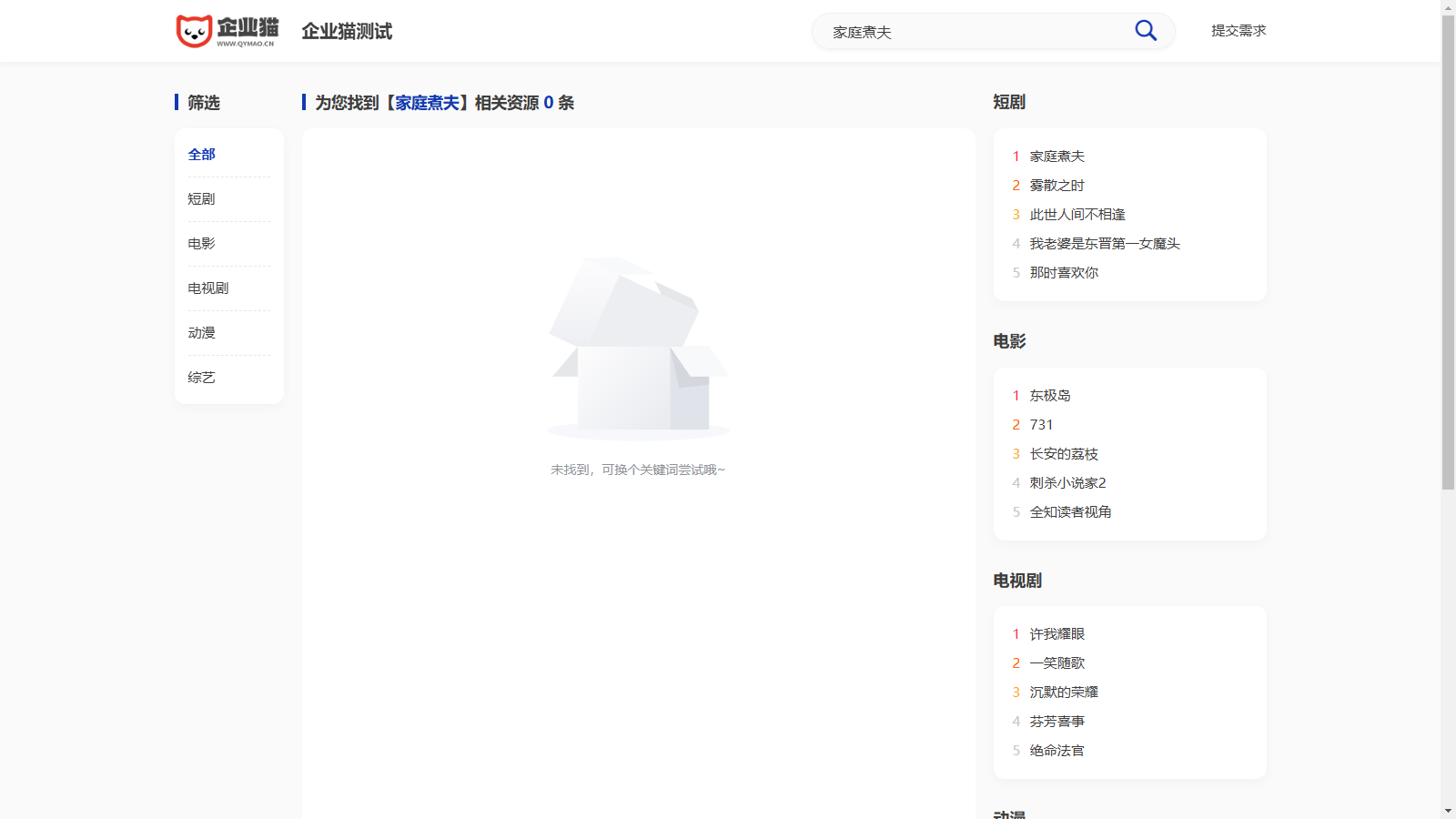Viewport: 1456px width, 819px height.
Task: Click 许我耀眼 in TV series ranking
Action: point(1057,634)
